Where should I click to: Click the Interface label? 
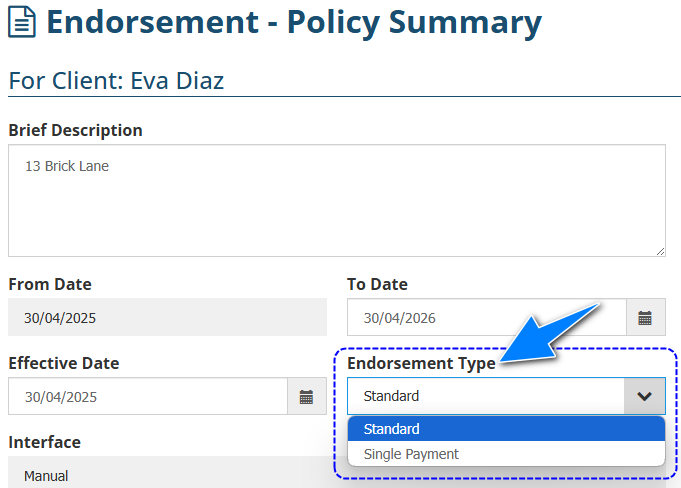click(x=44, y=442)
